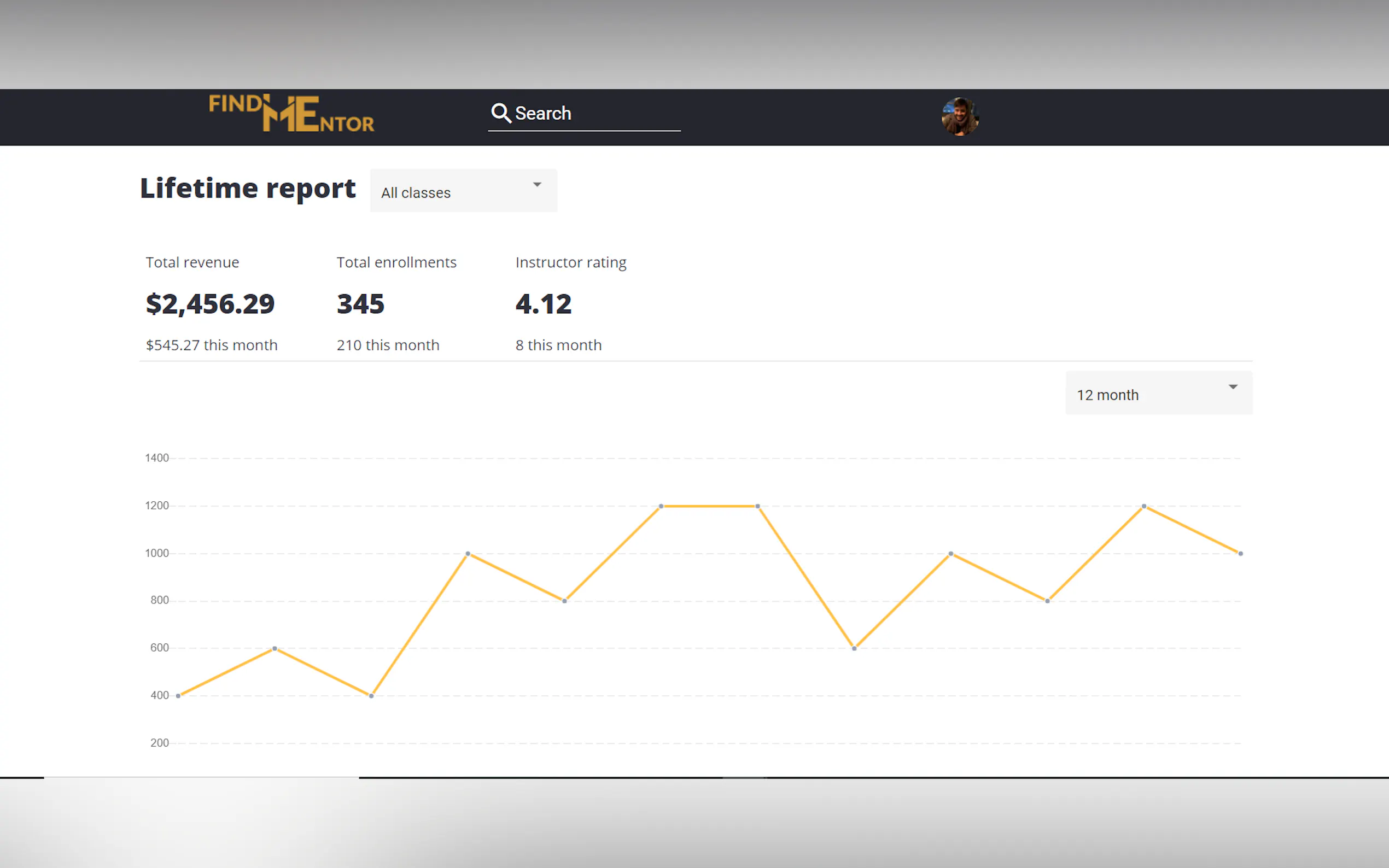Click the Total enrollments value 345
The image size is (1389, 868).
(360, 304)
